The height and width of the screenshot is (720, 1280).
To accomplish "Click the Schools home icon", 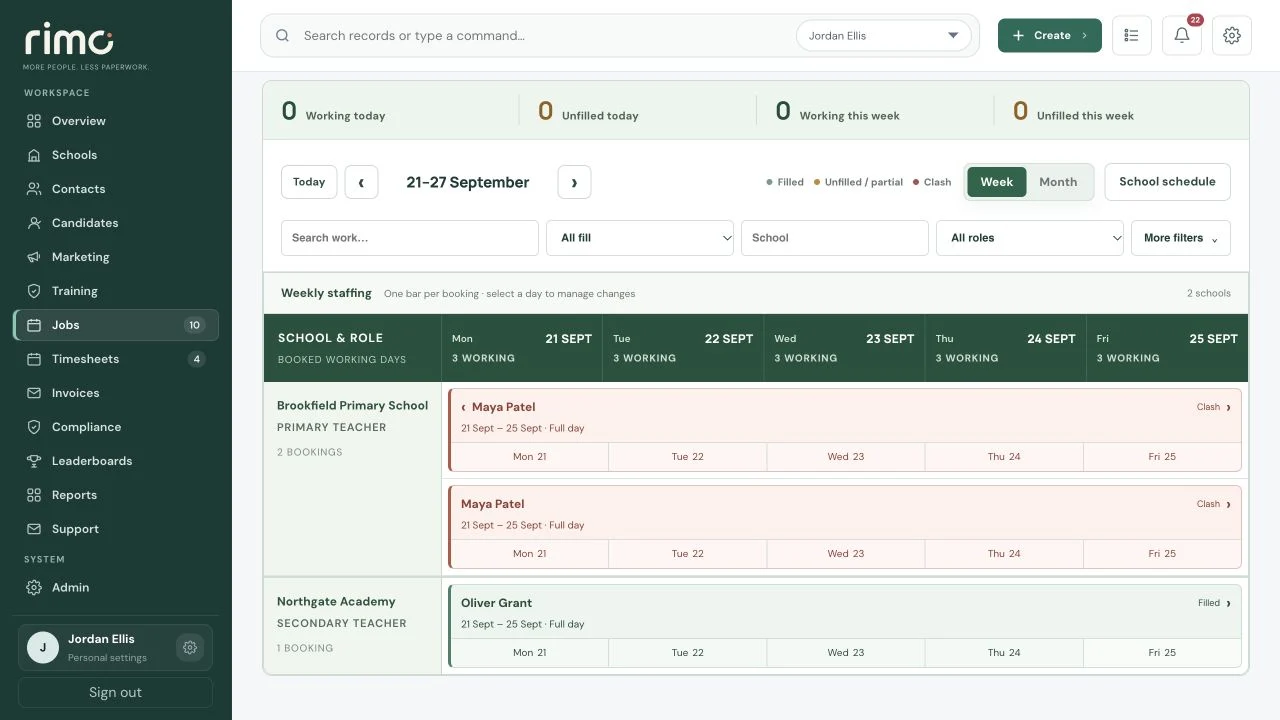I will click(x=34, y=155).
